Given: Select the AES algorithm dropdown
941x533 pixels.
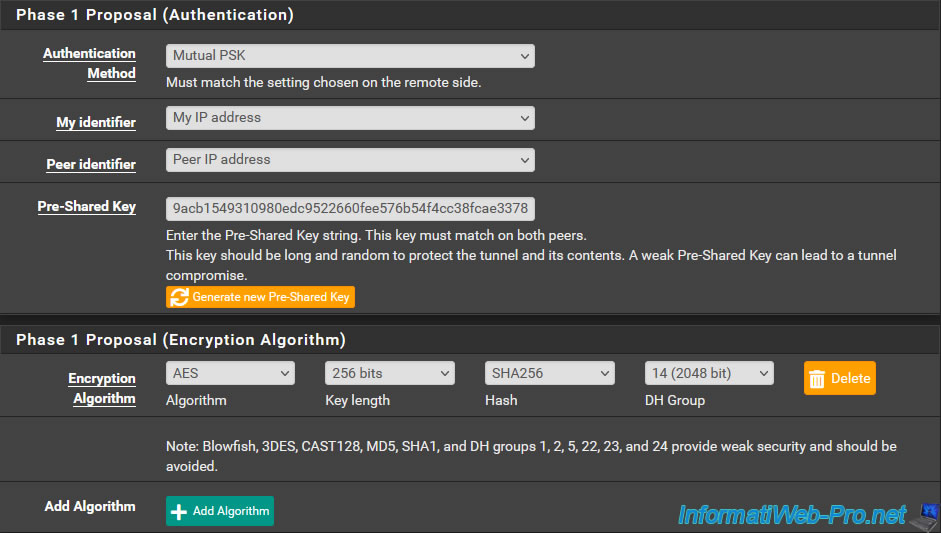Looking at the screenshot, I should coord(230,373).
